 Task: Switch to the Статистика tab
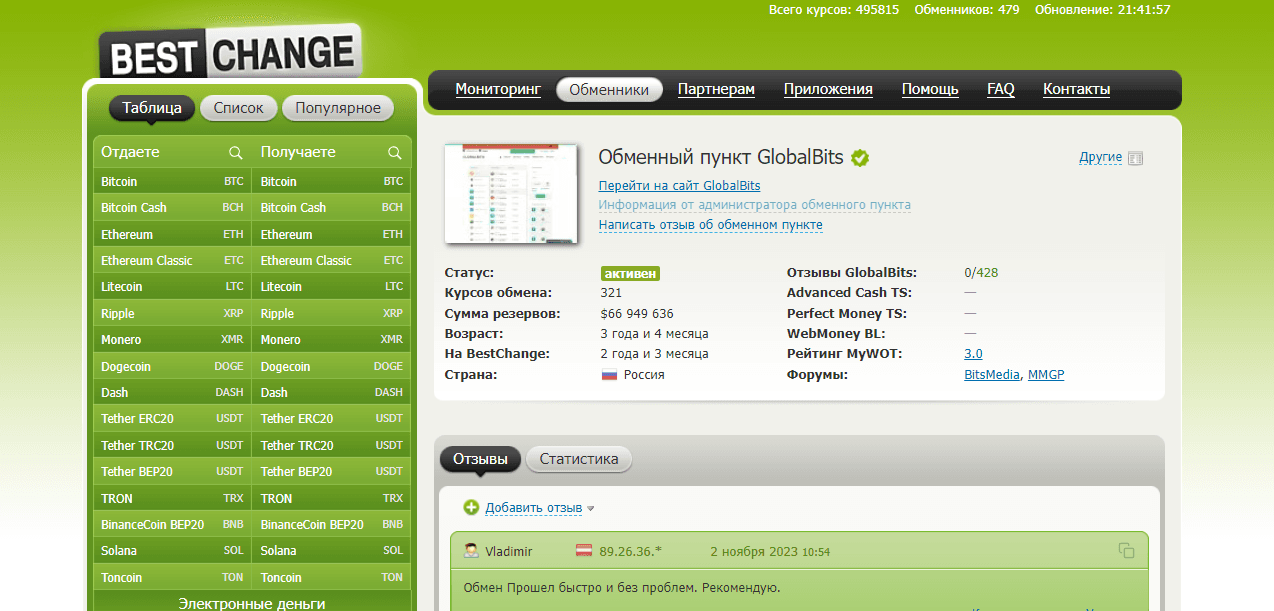point(579,460)
